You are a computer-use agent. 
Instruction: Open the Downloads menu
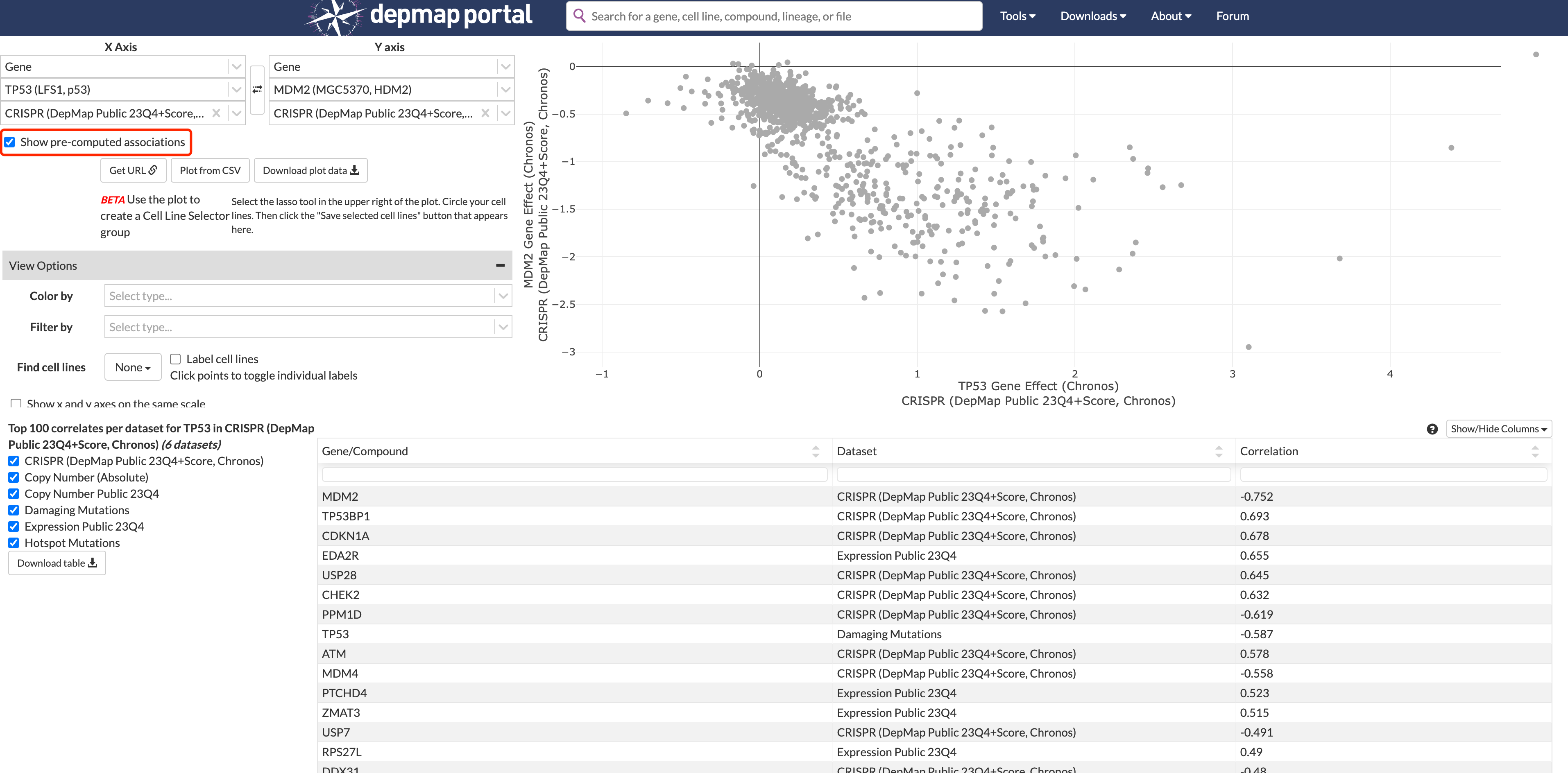click(1092, 16)
